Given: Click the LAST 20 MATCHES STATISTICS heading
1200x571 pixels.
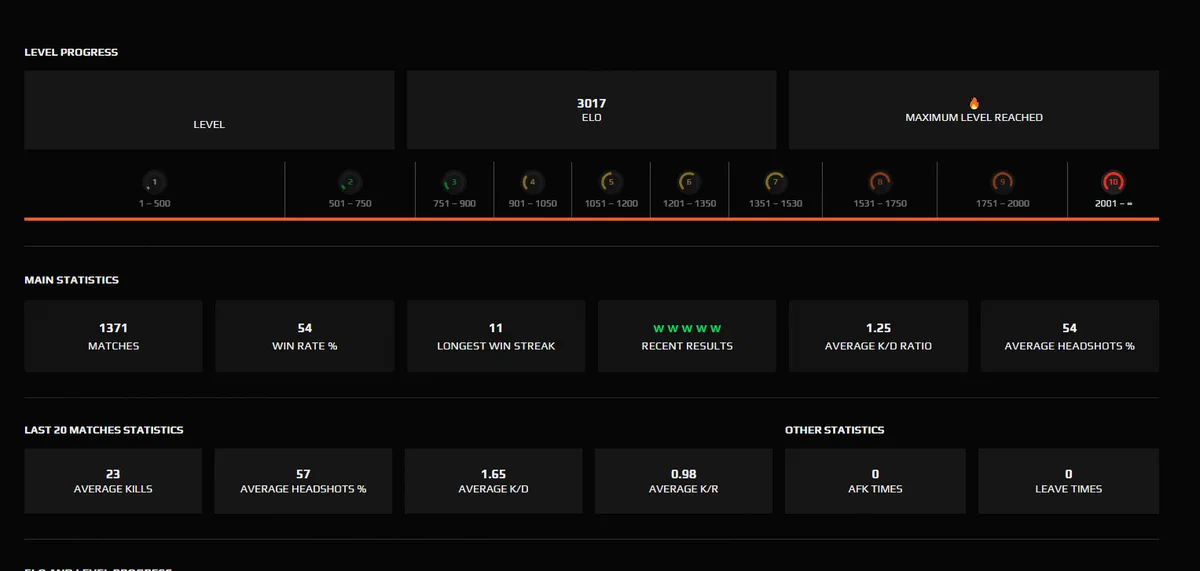Looking at the screenshot, I should click(x=104, y=430).
